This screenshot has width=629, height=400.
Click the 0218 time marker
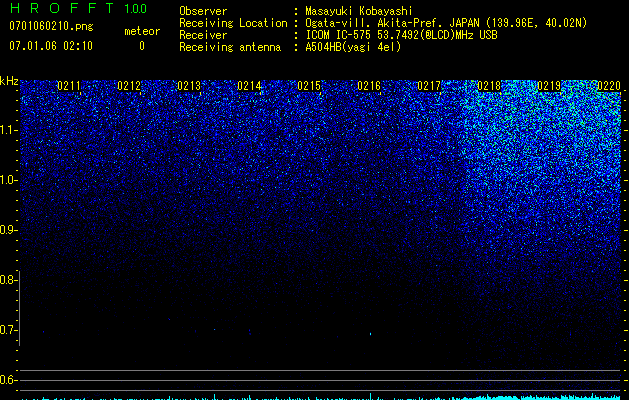[x=489, y=86]
